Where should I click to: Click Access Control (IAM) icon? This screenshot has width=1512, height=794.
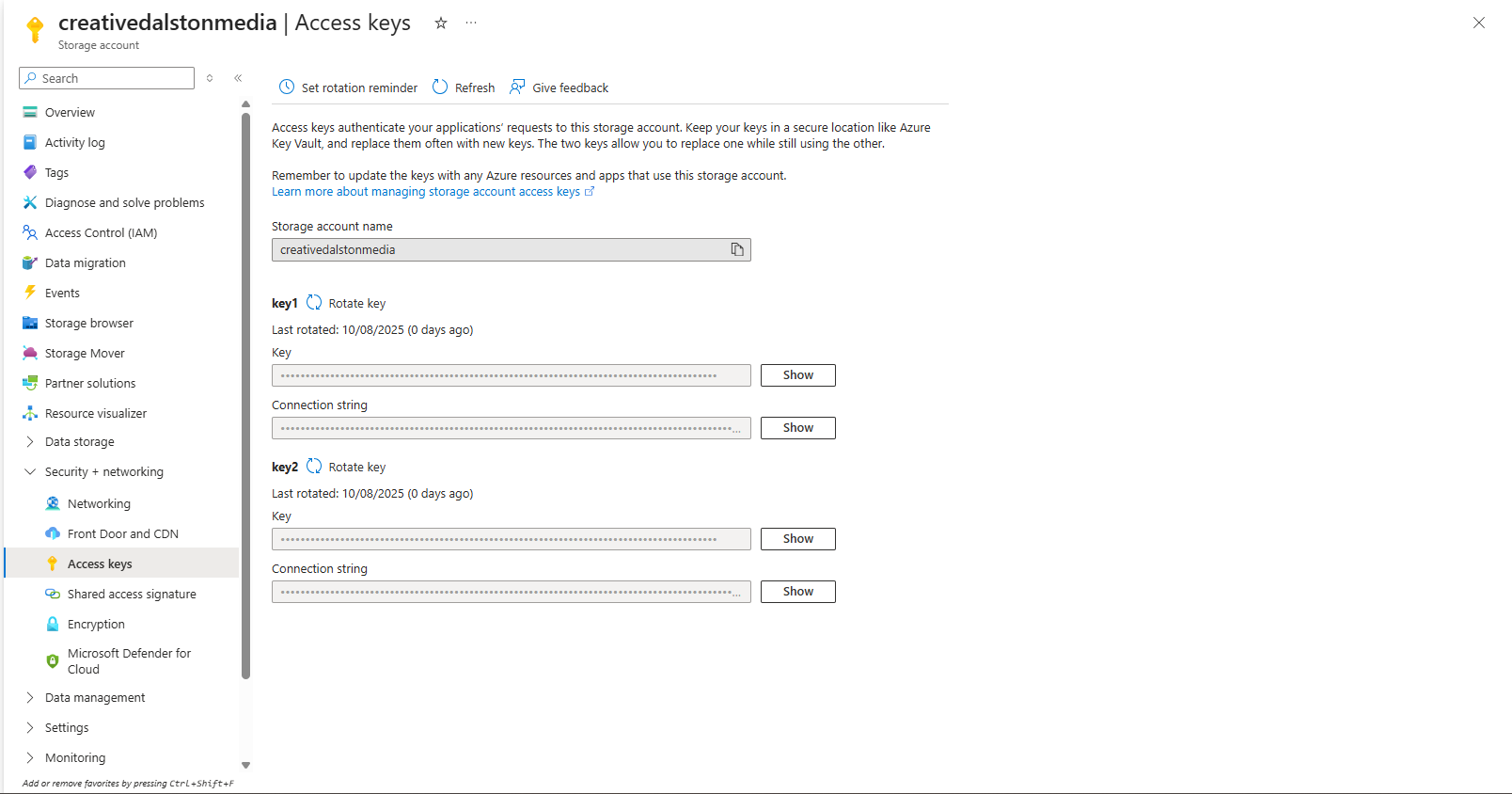tap(30, 232)
